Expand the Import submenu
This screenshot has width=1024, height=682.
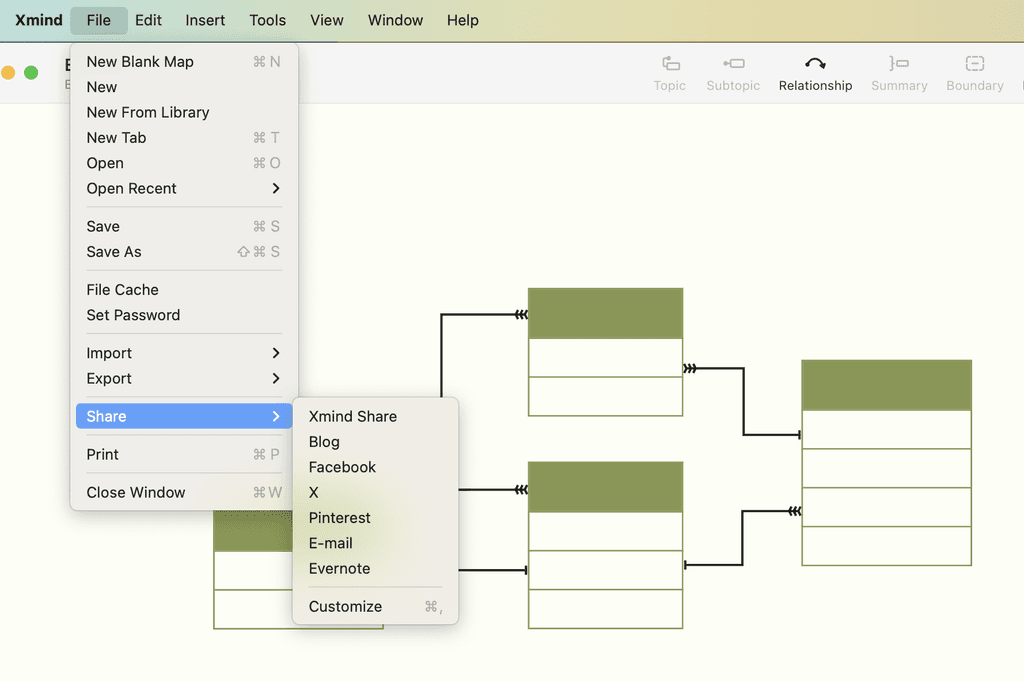(x=109, y=353)
